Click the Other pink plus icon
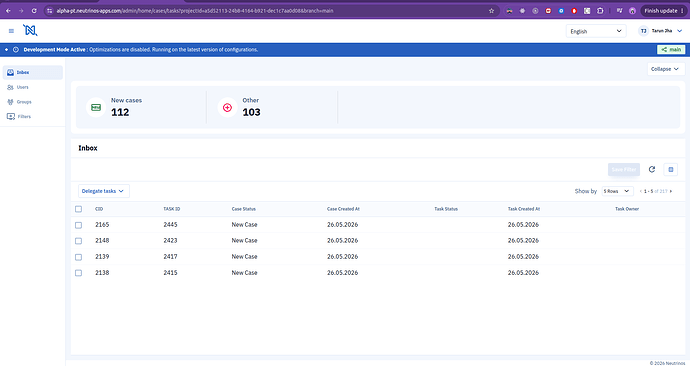690x366 pixels. point(227,107)
